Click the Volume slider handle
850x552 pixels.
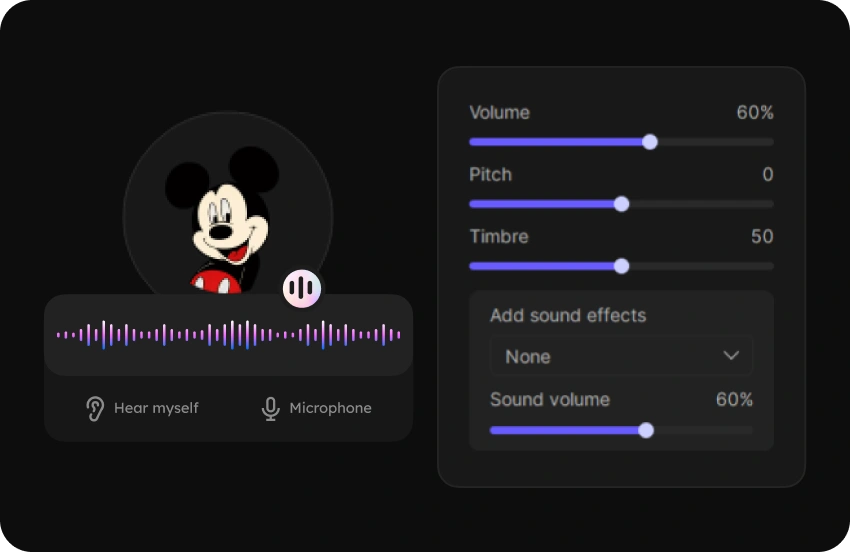pyautogui.click(x=650, y=142)
